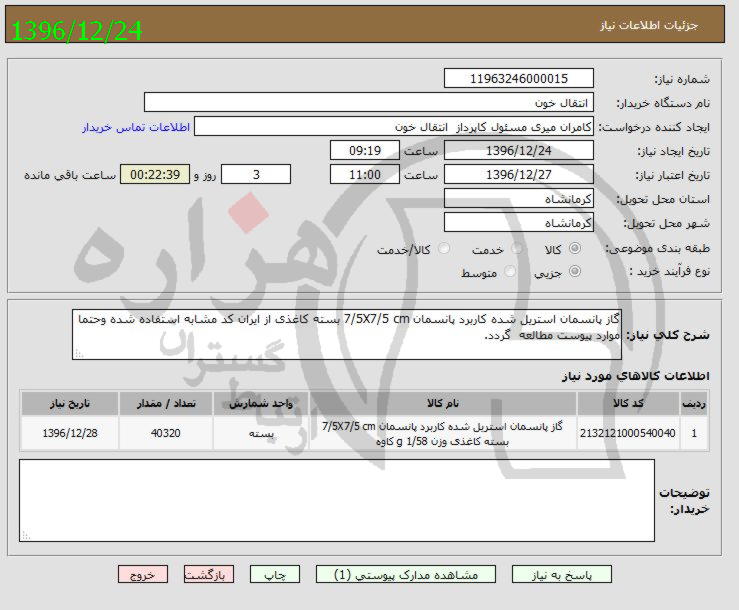The image size is (739, 610).
Task: Click the validity date field 1396/12/27
Action: tap(518, 174)
